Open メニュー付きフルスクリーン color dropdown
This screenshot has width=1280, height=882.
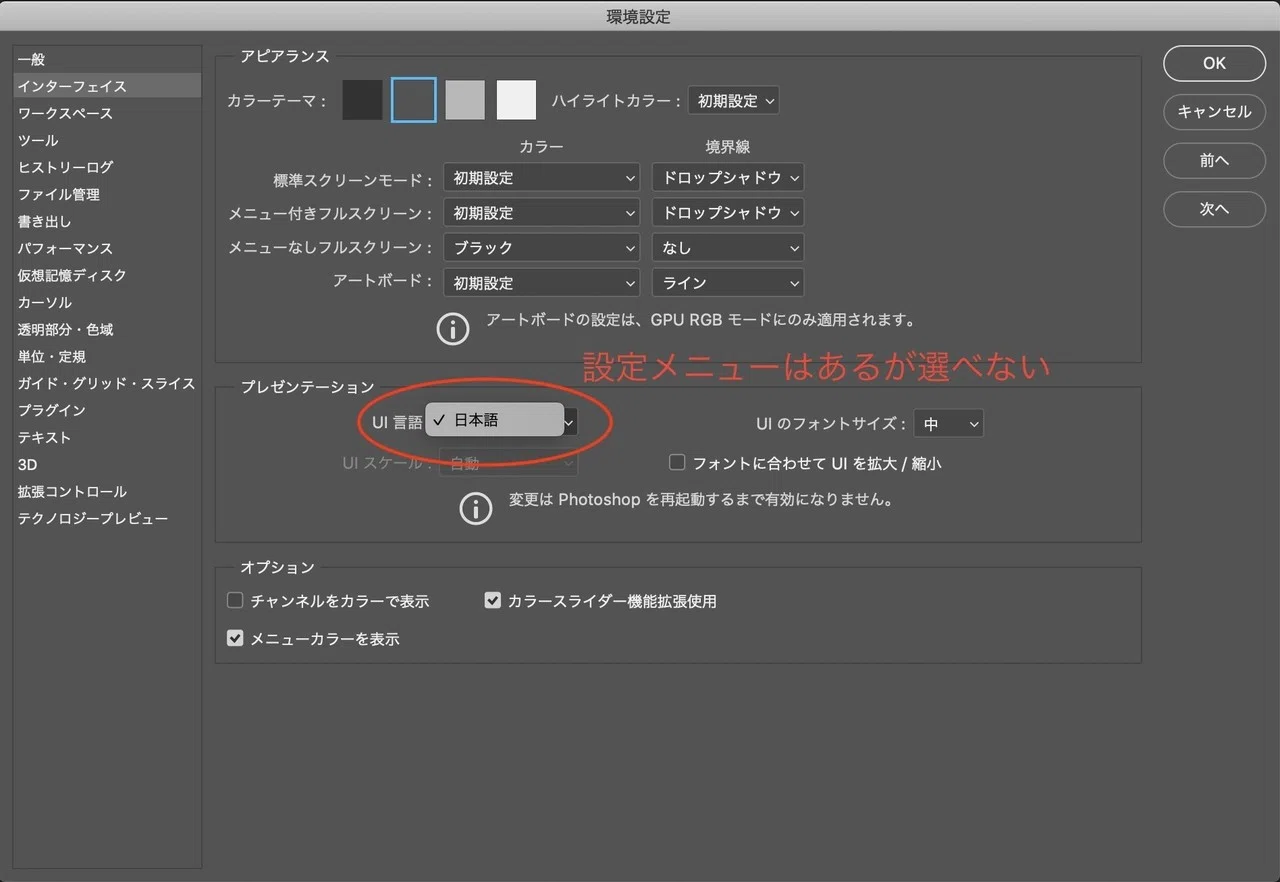point(541,213)
